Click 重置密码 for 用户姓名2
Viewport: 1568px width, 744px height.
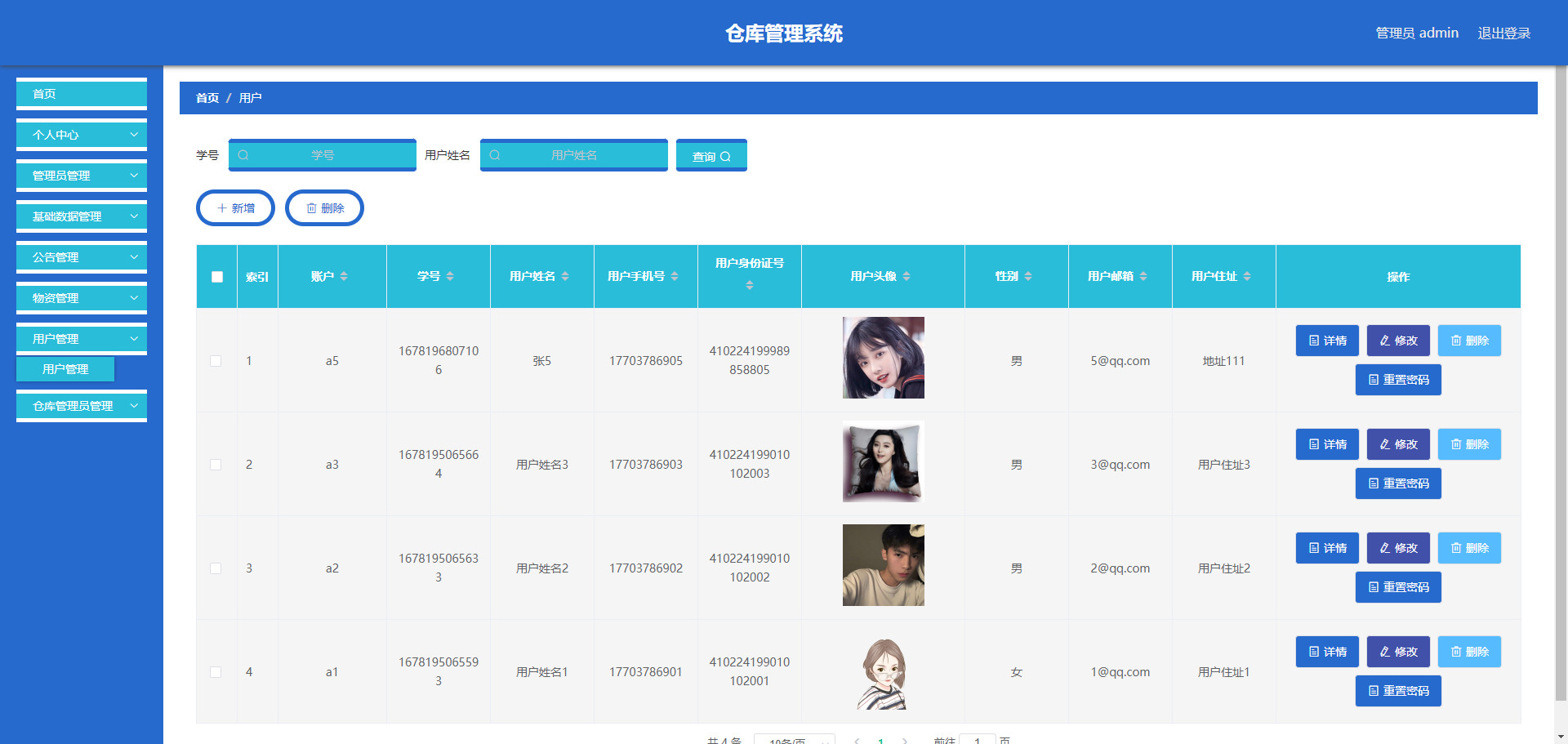[x=1398, y=587]
